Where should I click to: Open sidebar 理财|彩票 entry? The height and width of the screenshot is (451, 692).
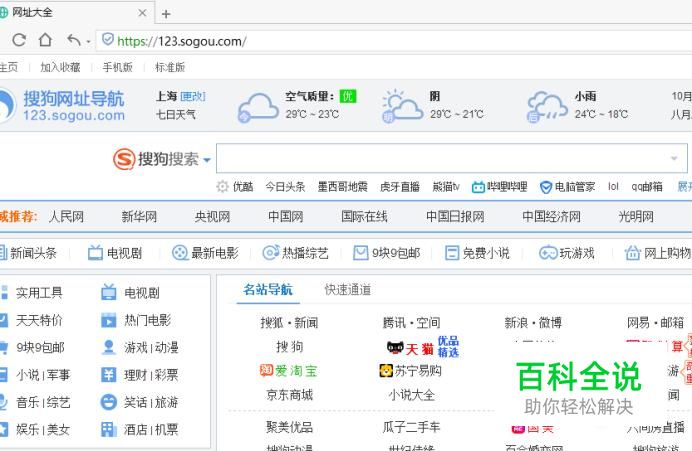click(139, 375)
